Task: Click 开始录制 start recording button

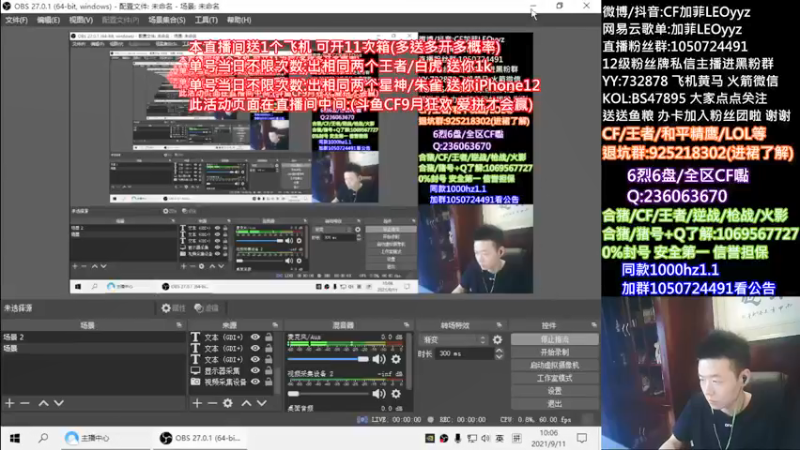Action: 555,352
